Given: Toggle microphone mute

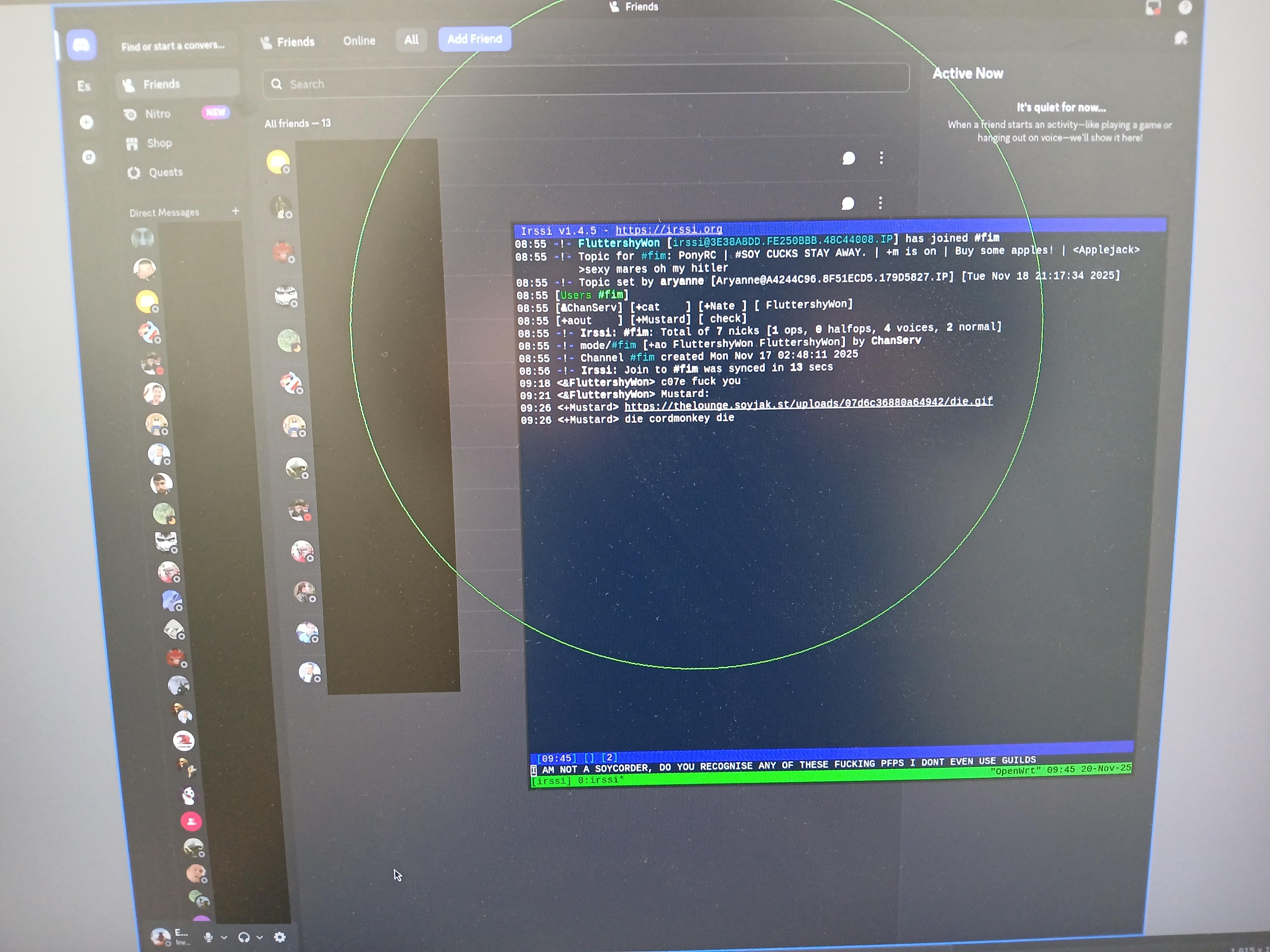Looking at the screenshot, I should pyautogui.click(x=209, y=937).
